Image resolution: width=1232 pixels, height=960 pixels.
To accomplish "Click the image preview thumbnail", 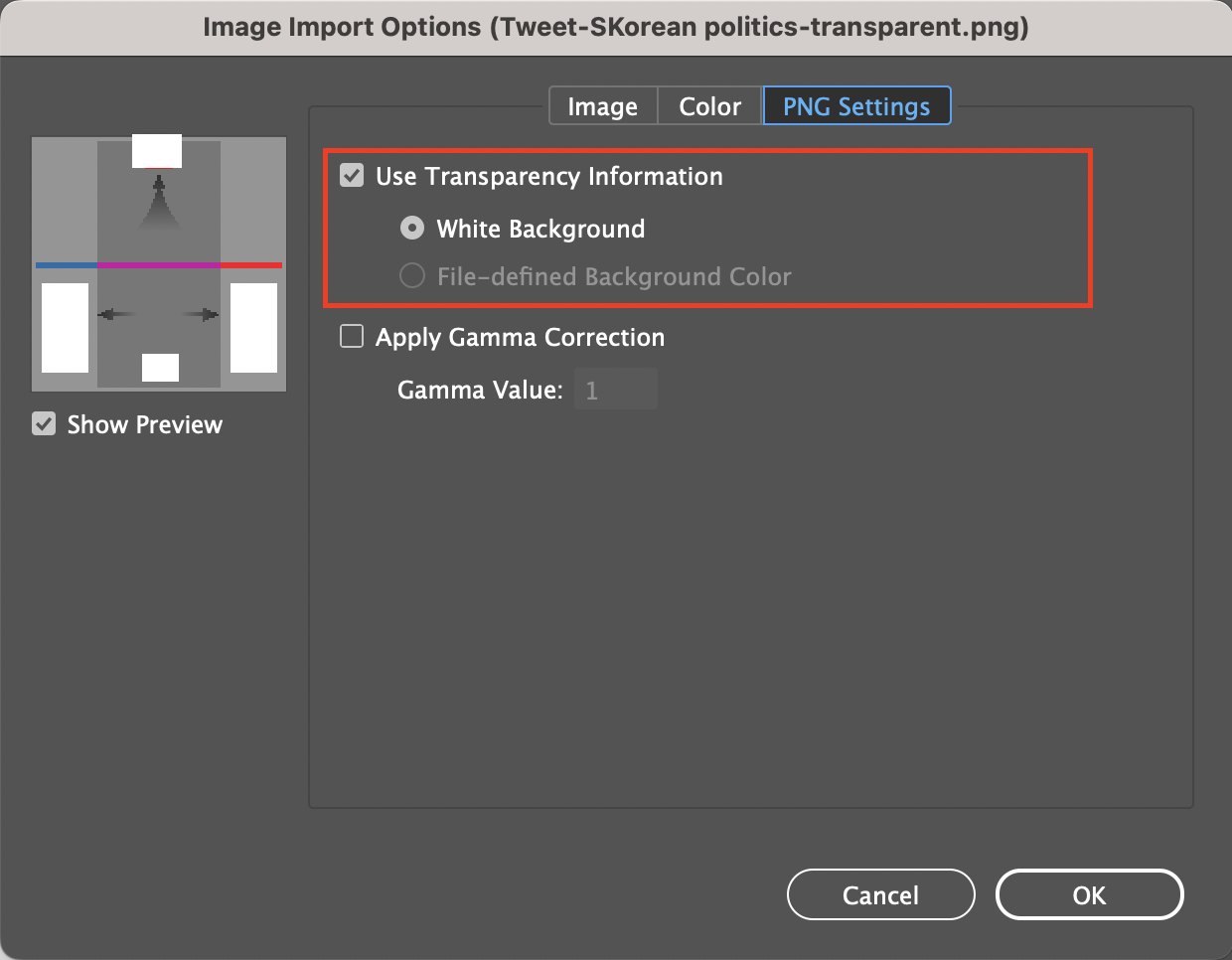I will pyautogui.click(x=159, y=263).
